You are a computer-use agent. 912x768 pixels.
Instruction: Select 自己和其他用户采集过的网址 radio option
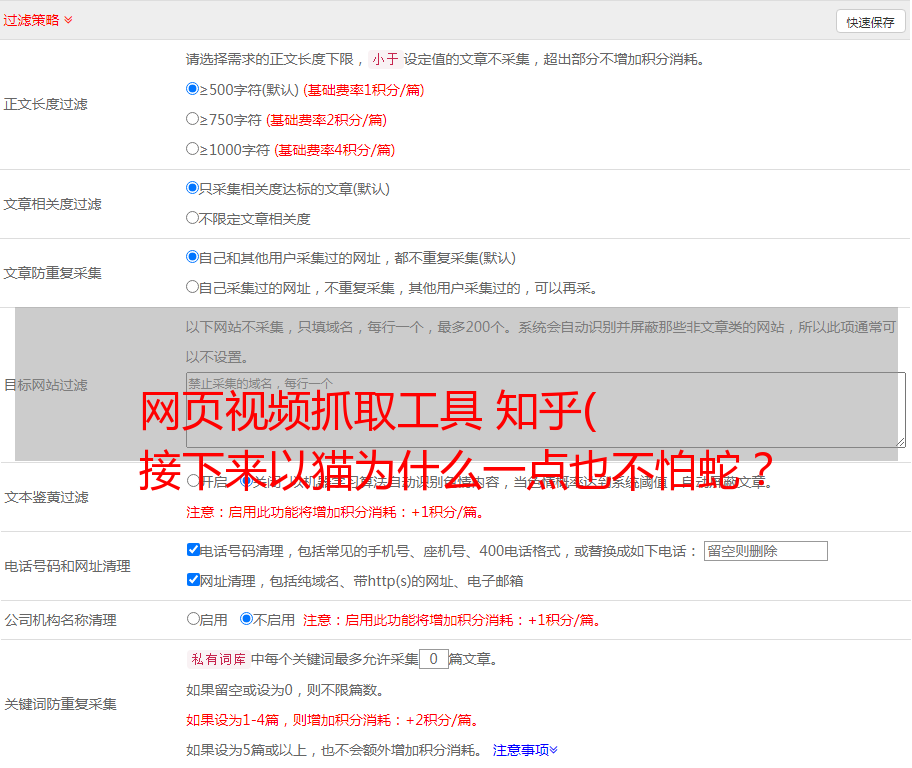click(x=193, y=257)
